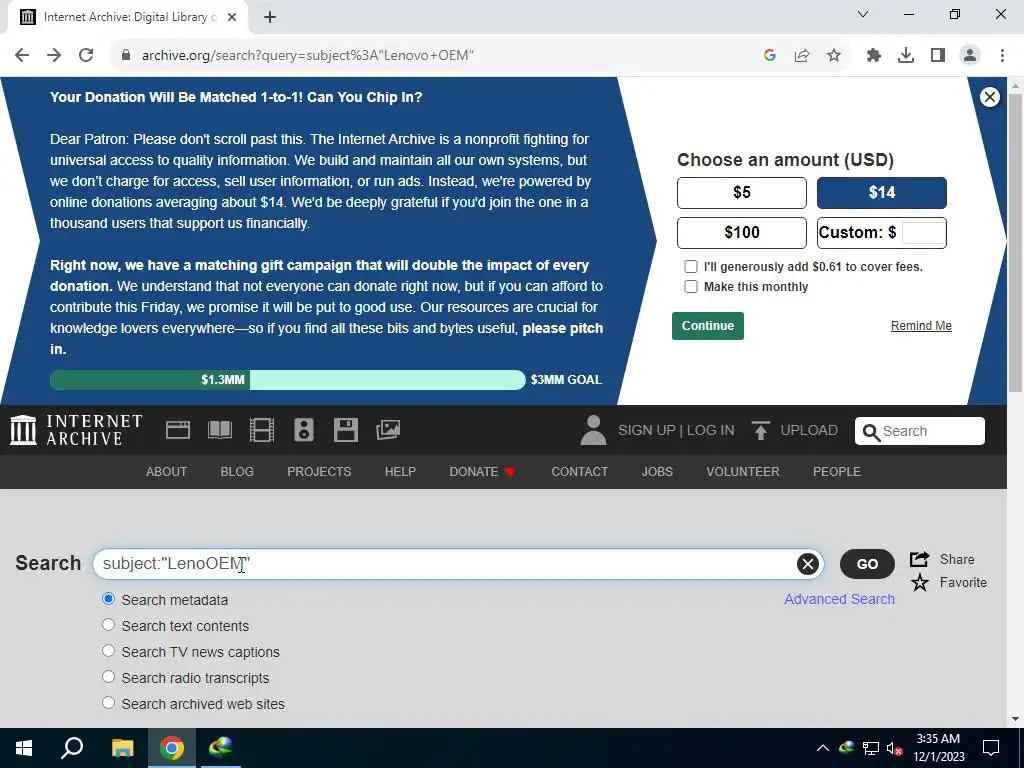This screenshot has height=768, width=1024.
Task: Close the Internet Archive tab
Action: [x=232, y=18]
